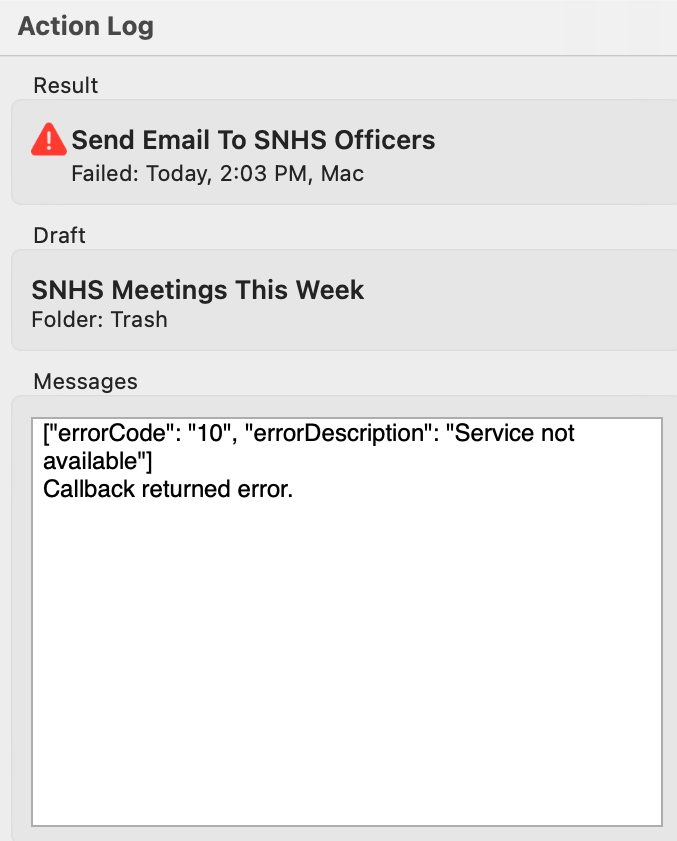Click the Failed: Today, 2:03 PM, Mac status
This screenshot has width=677, height=841.
click(217, 174)
